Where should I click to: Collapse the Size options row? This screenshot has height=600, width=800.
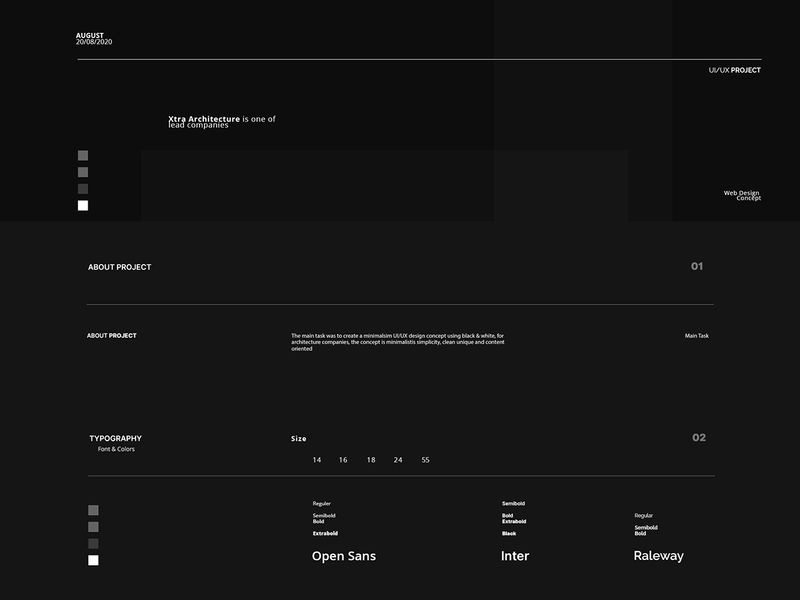click(x=298, y=437)
